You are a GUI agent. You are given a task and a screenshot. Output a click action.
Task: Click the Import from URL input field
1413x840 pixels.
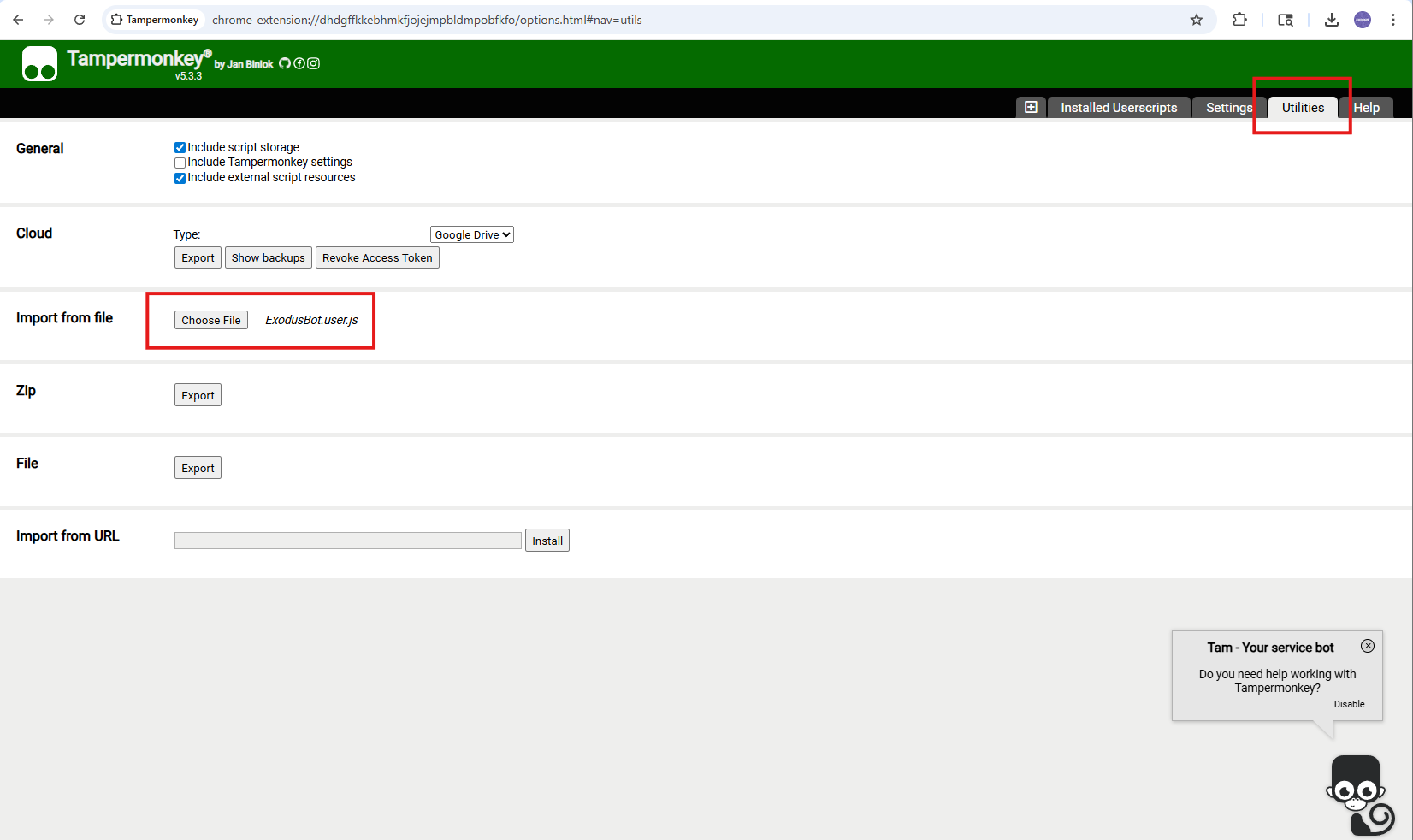(x=346, y=540)
